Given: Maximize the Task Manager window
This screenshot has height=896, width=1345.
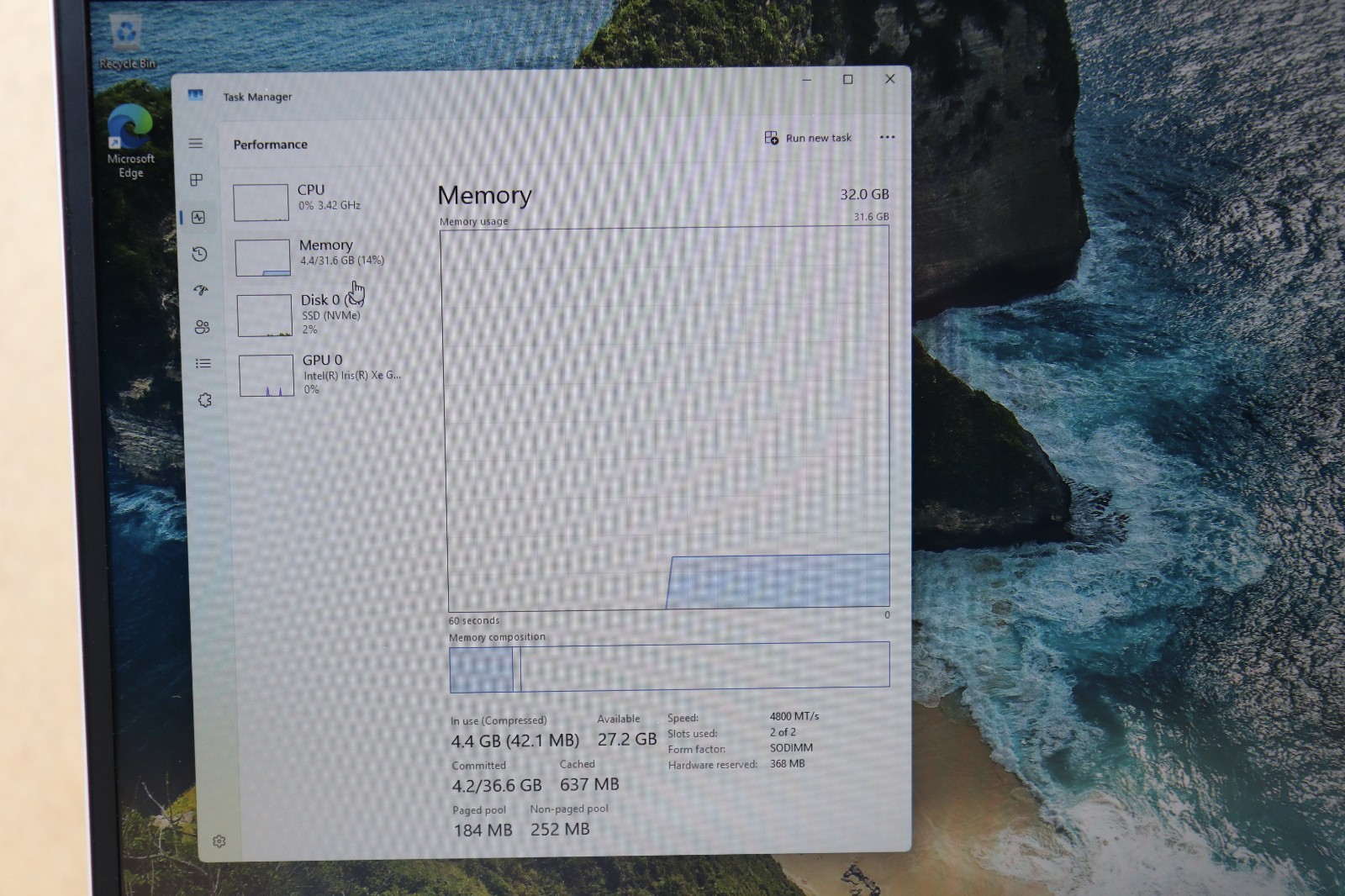Looking at the screenshot, I should (848, 79).
